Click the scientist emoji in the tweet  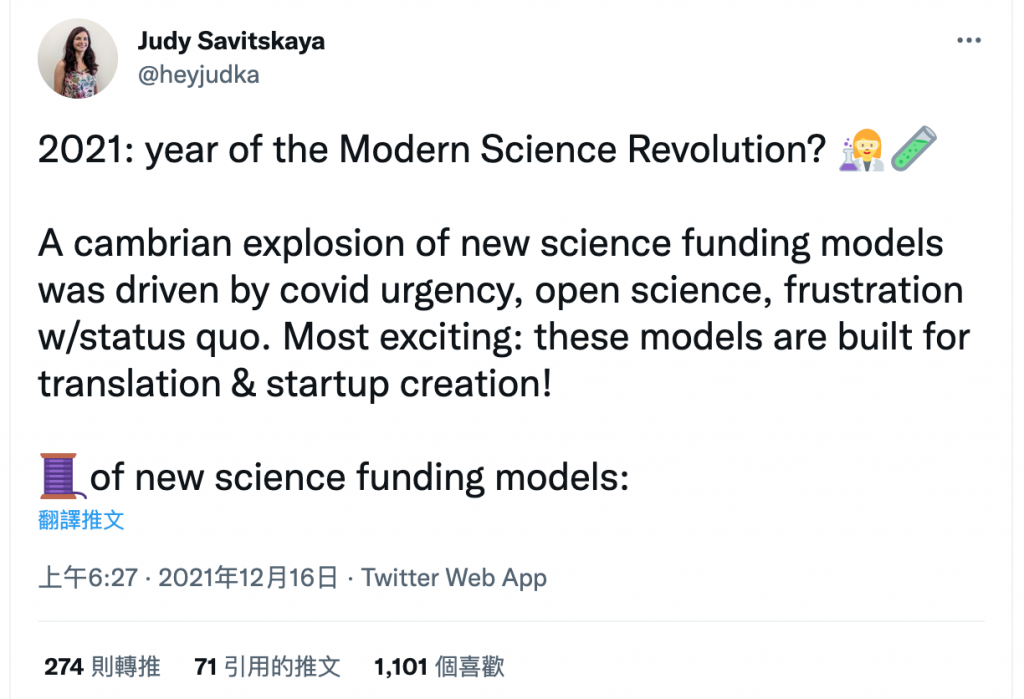coord(861,148)
